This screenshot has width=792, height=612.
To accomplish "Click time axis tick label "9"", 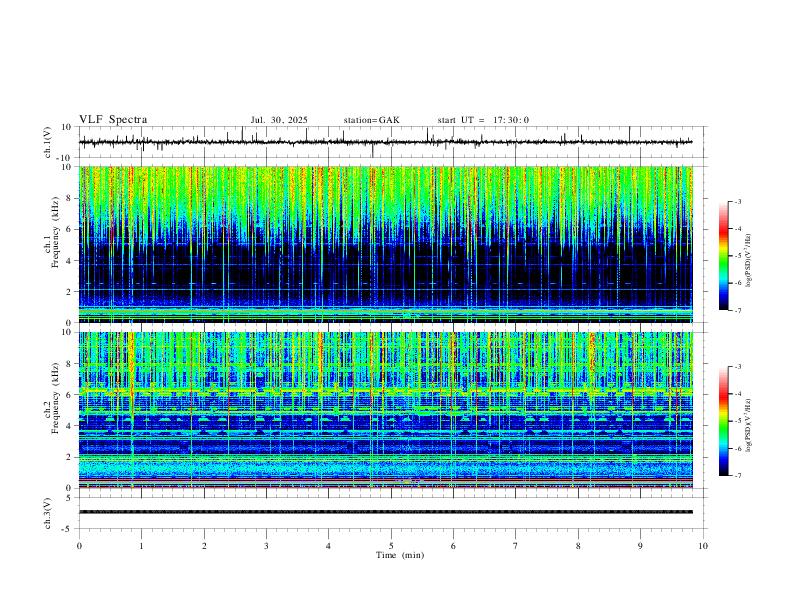I will point(640,546).
